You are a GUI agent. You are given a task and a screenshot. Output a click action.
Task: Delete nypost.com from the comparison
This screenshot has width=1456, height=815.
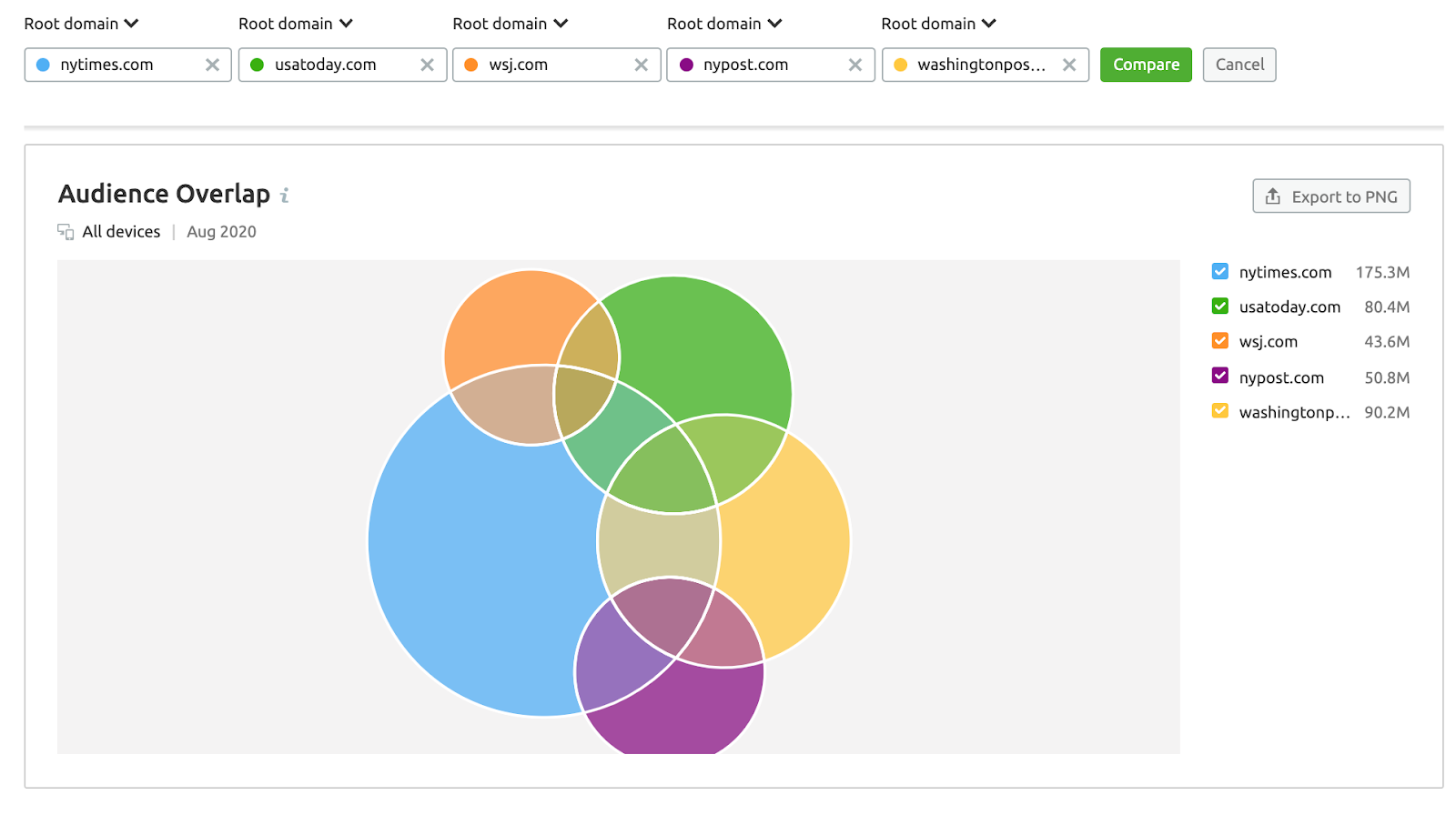point(855,65)
